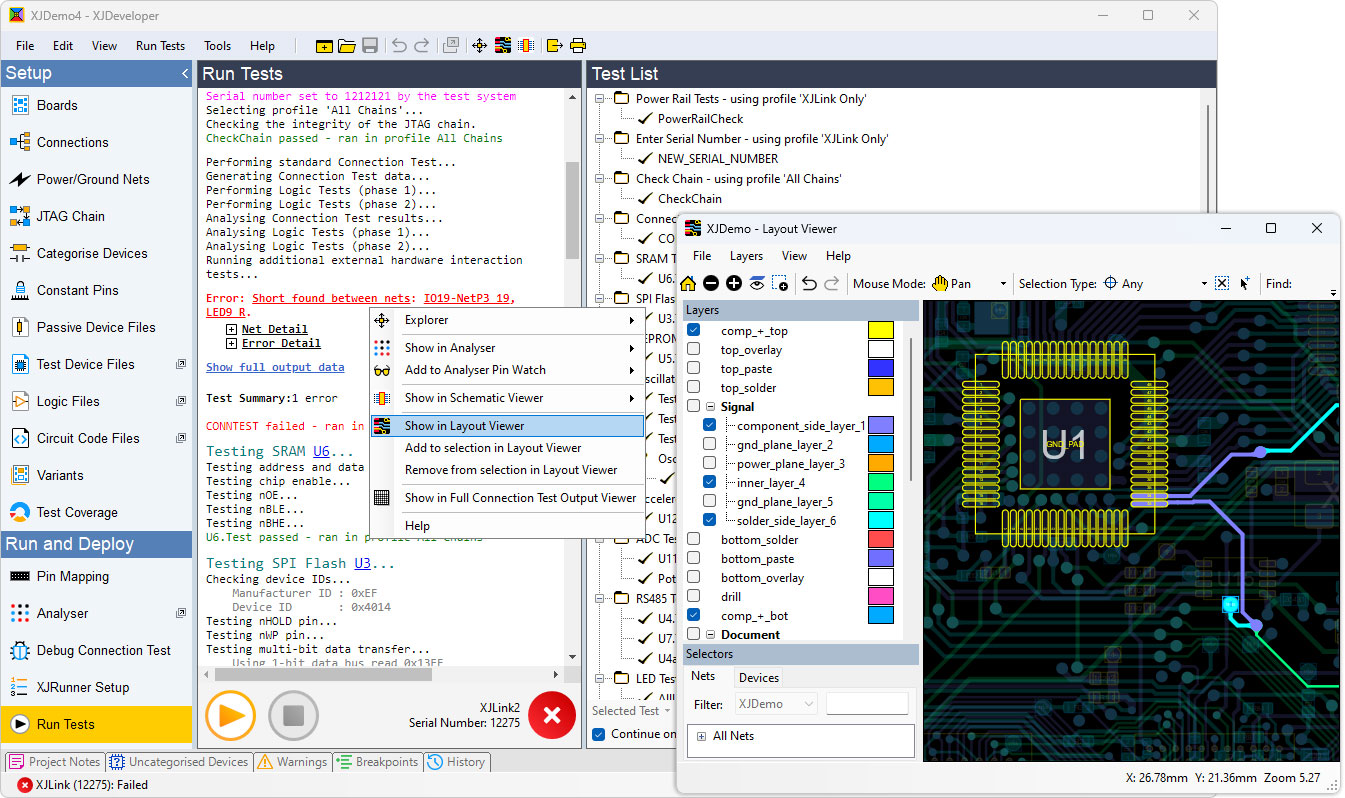Switch to the Devices selector tab
1345x798 pixels.
click(x=759, y=677)
